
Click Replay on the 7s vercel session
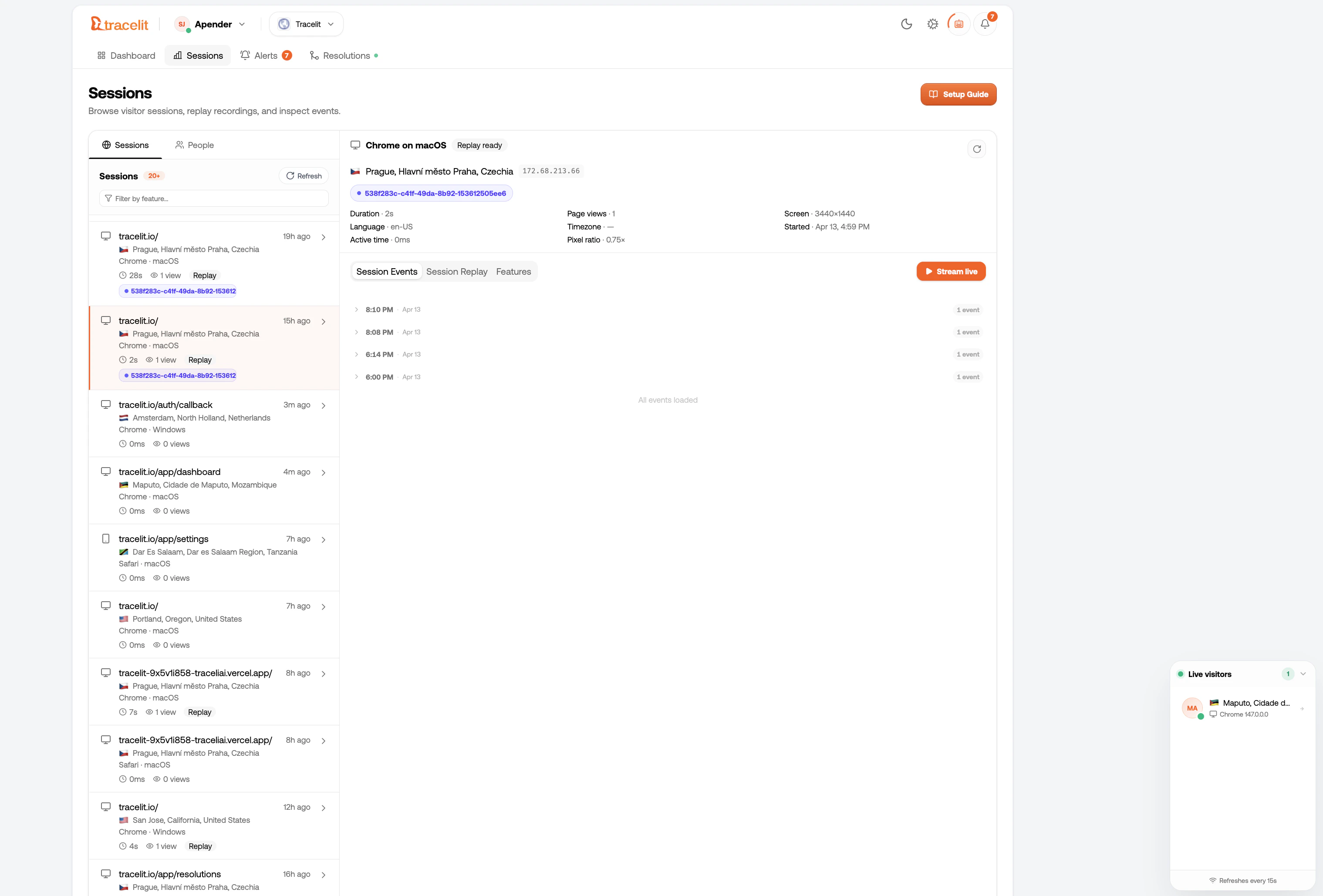pyautogui.click(x=200, y=712)
